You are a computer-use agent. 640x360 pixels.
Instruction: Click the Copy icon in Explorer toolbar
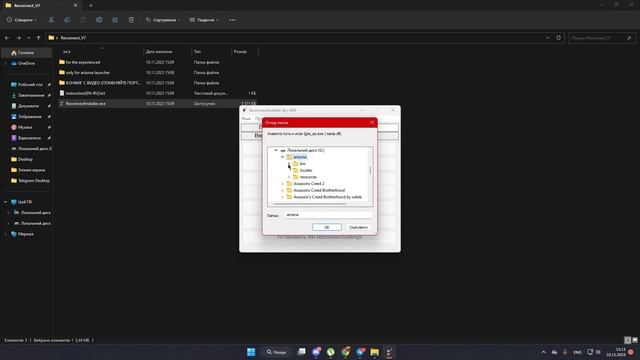point(67,20)
